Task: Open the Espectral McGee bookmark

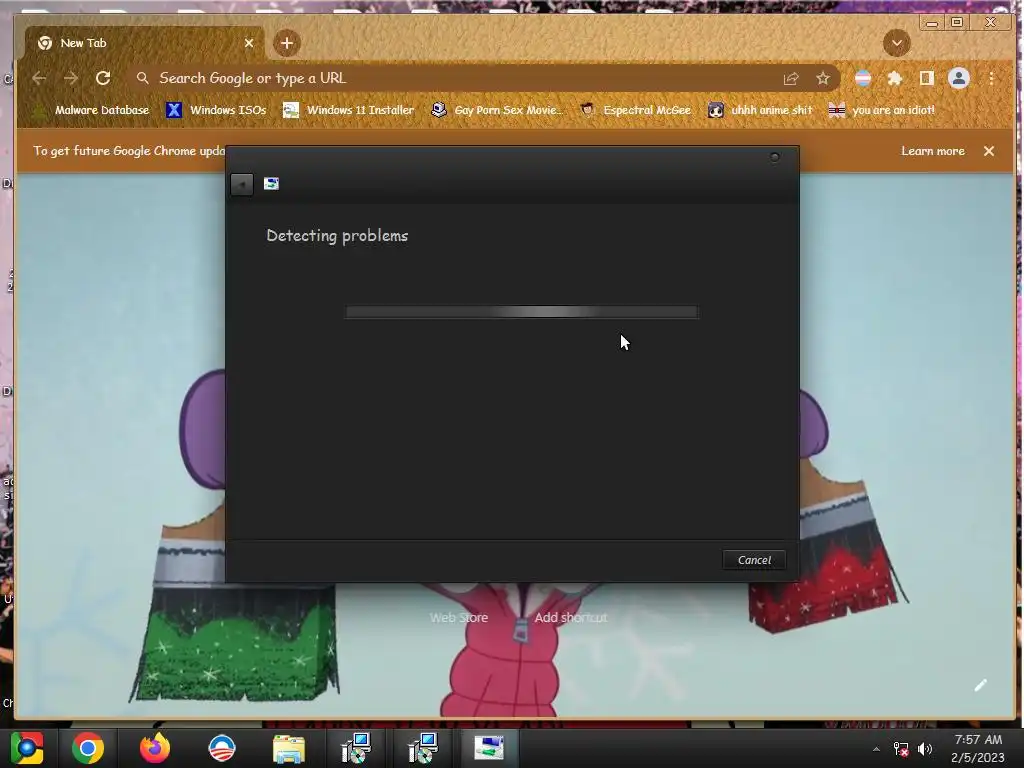Action: point(636,110)
